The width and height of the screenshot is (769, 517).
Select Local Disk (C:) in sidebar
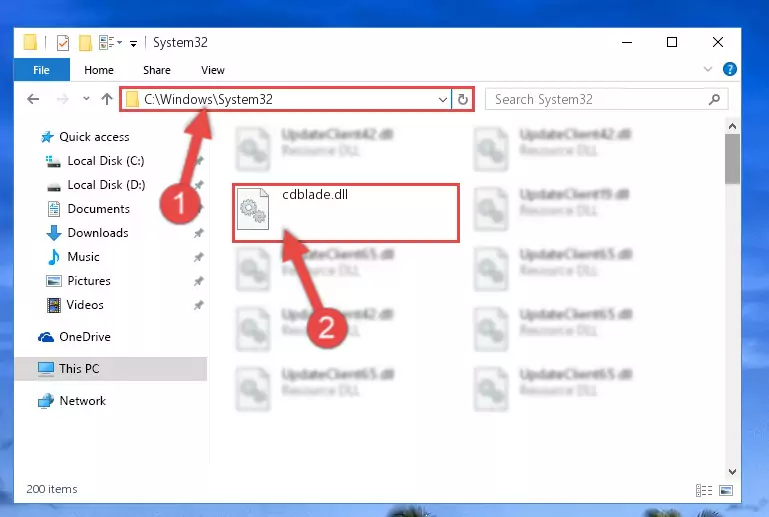[106, 161]
